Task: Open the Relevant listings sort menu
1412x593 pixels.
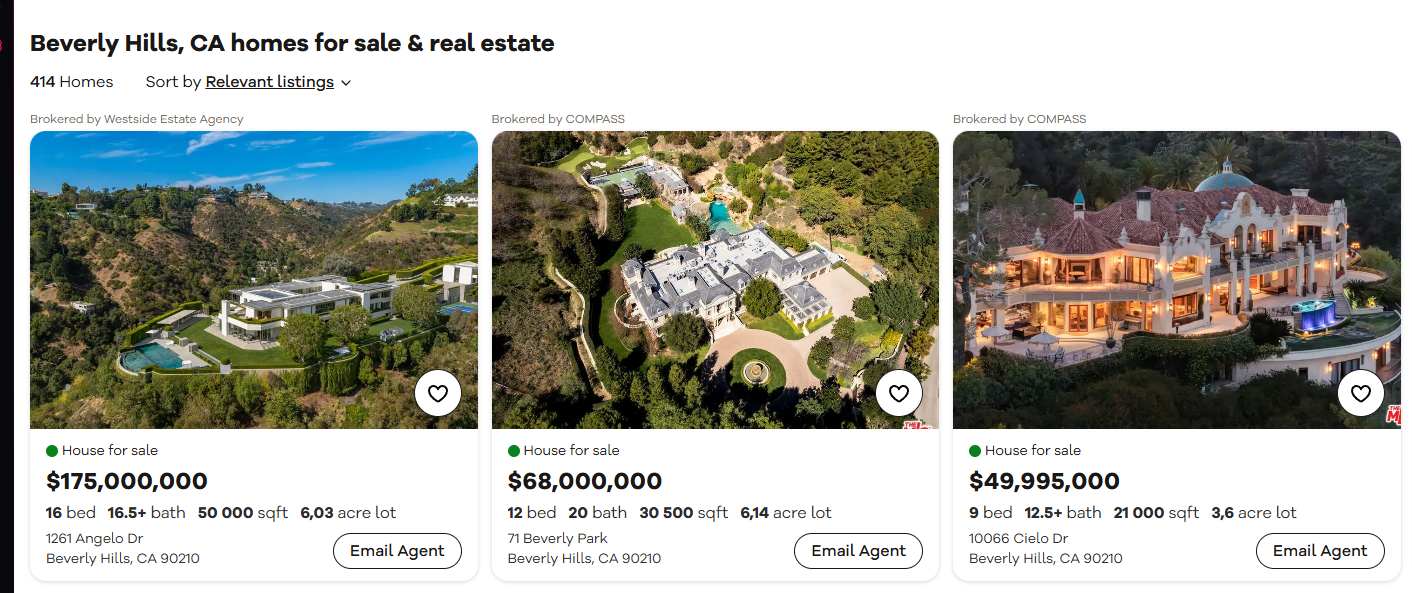Action: [270, 82]
